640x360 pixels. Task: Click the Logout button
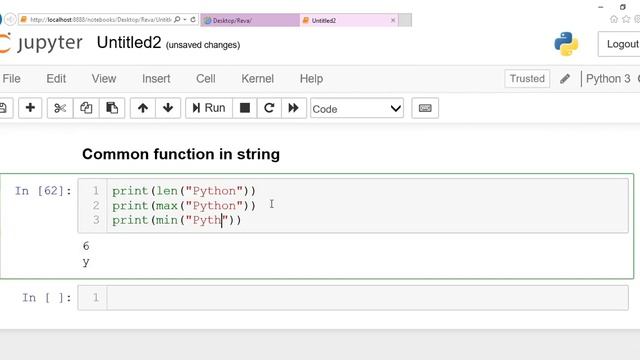pyautogui.click(x=620, y=44)
